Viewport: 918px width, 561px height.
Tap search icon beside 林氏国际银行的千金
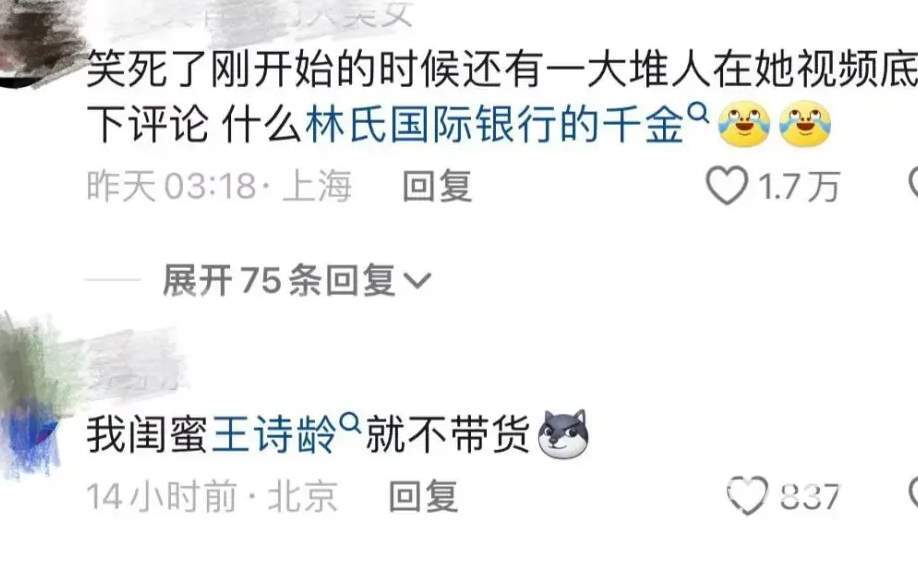[x=698, y=112]
